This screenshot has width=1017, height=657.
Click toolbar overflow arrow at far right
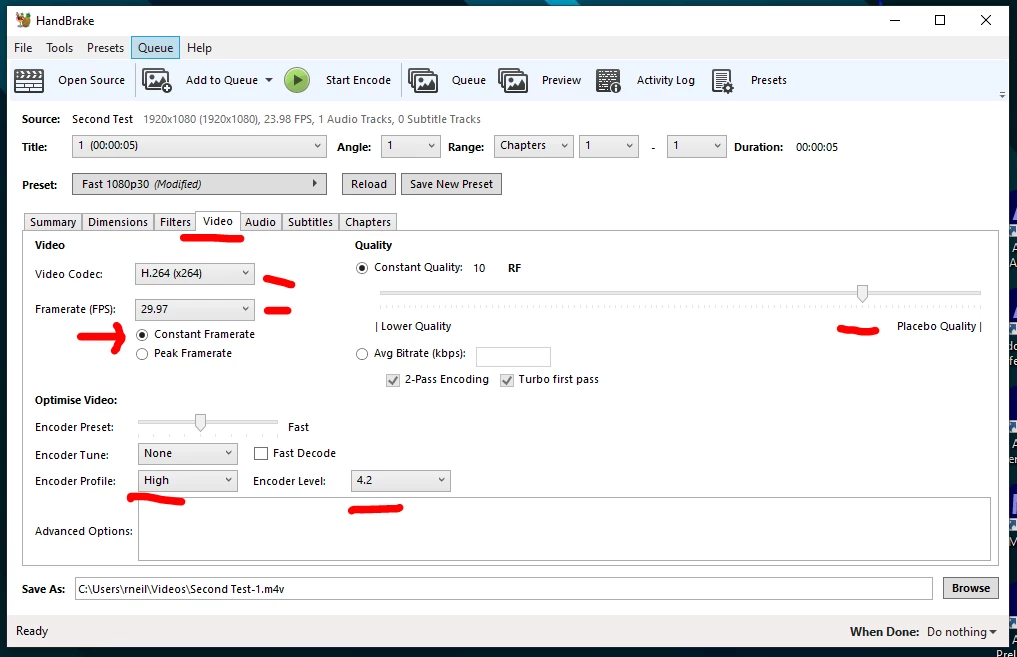point(1002,95)
